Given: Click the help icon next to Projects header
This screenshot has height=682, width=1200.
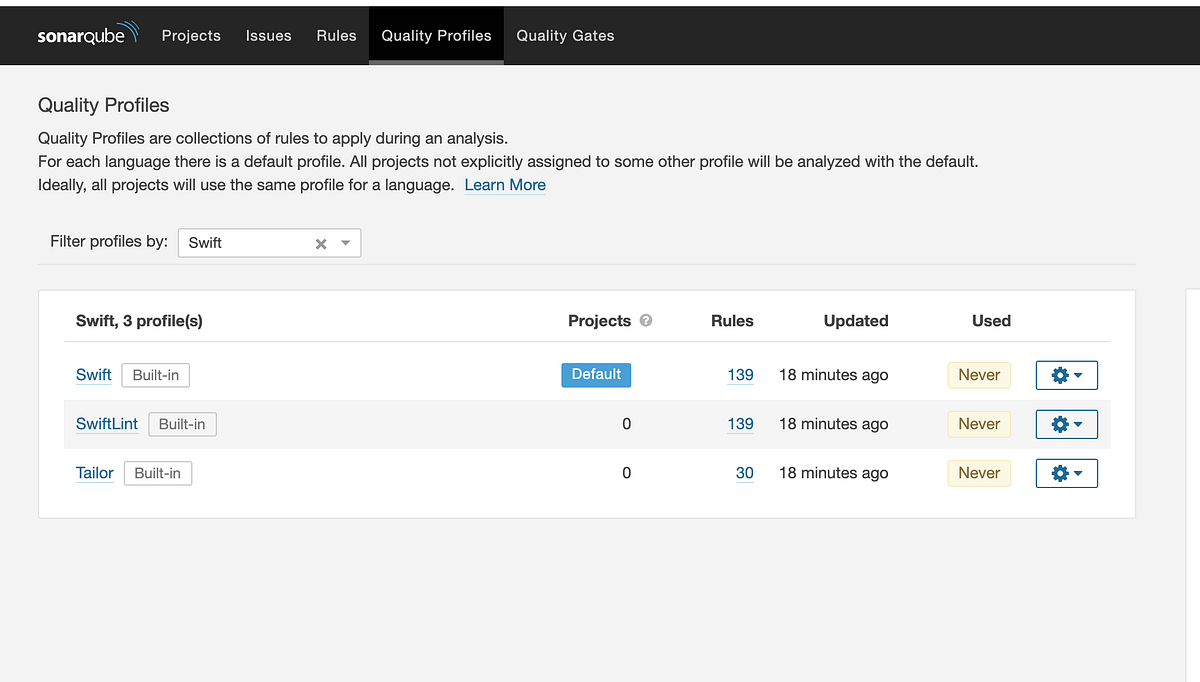Looking at the screenshot, I should click(x=645, y=321).
